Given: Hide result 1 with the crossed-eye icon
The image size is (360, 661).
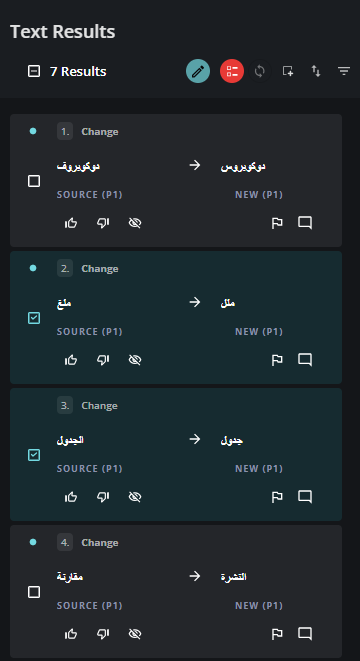Looking at the screenshot, I should coord(134,223).
